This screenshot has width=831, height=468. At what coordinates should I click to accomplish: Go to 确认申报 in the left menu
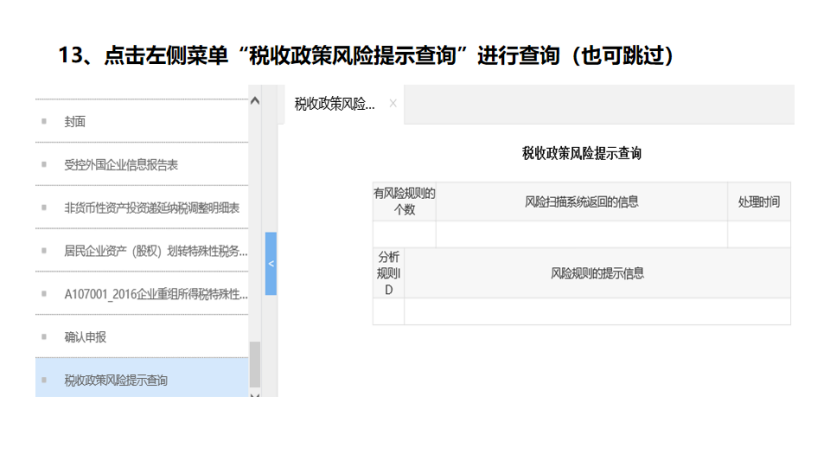88,337
